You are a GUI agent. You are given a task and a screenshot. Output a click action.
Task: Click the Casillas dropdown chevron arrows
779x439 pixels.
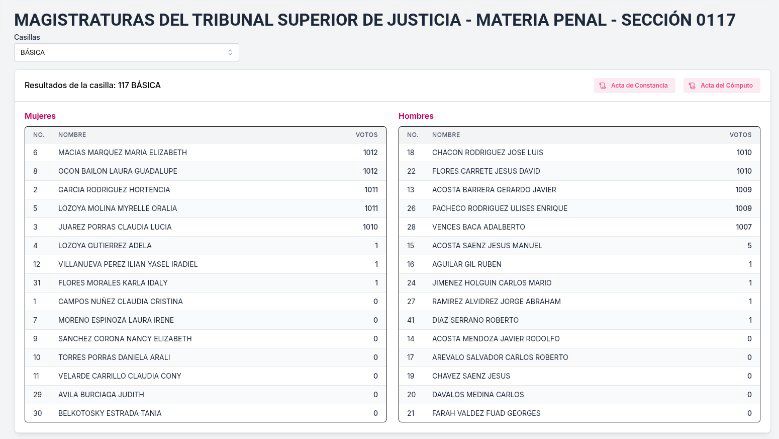click(x=230, y=53)
